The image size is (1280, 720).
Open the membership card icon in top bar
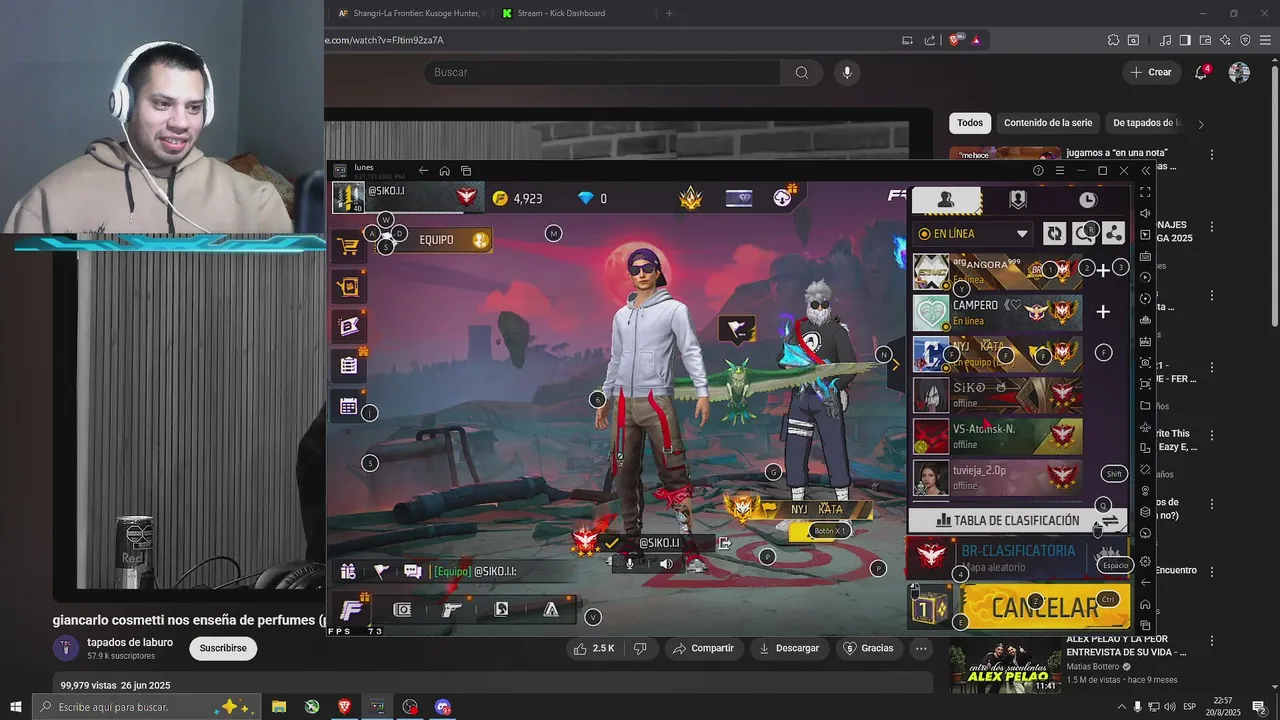pos(739,198)
